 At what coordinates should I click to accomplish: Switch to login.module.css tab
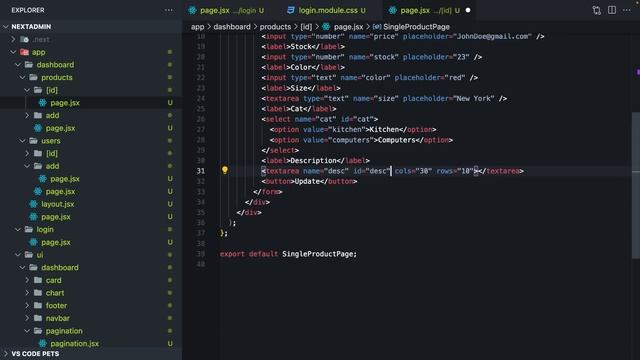328,11
